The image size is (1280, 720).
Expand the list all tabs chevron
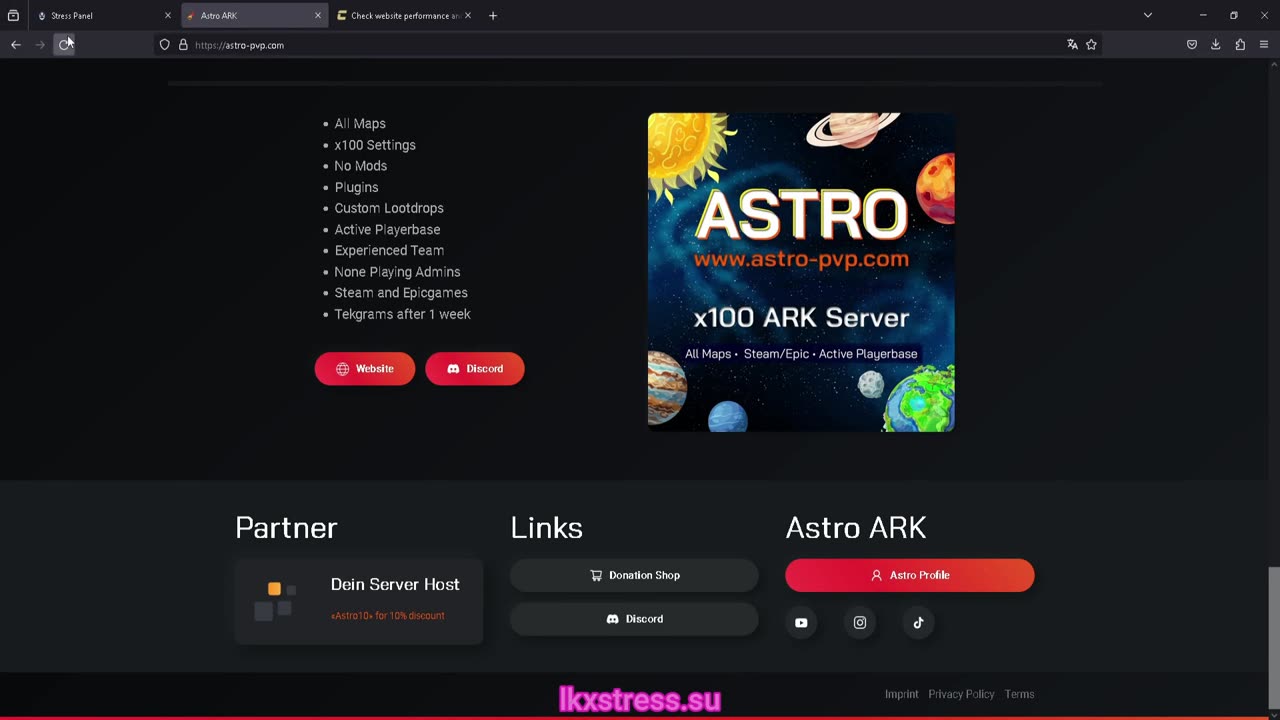[x=1148, y=16]
